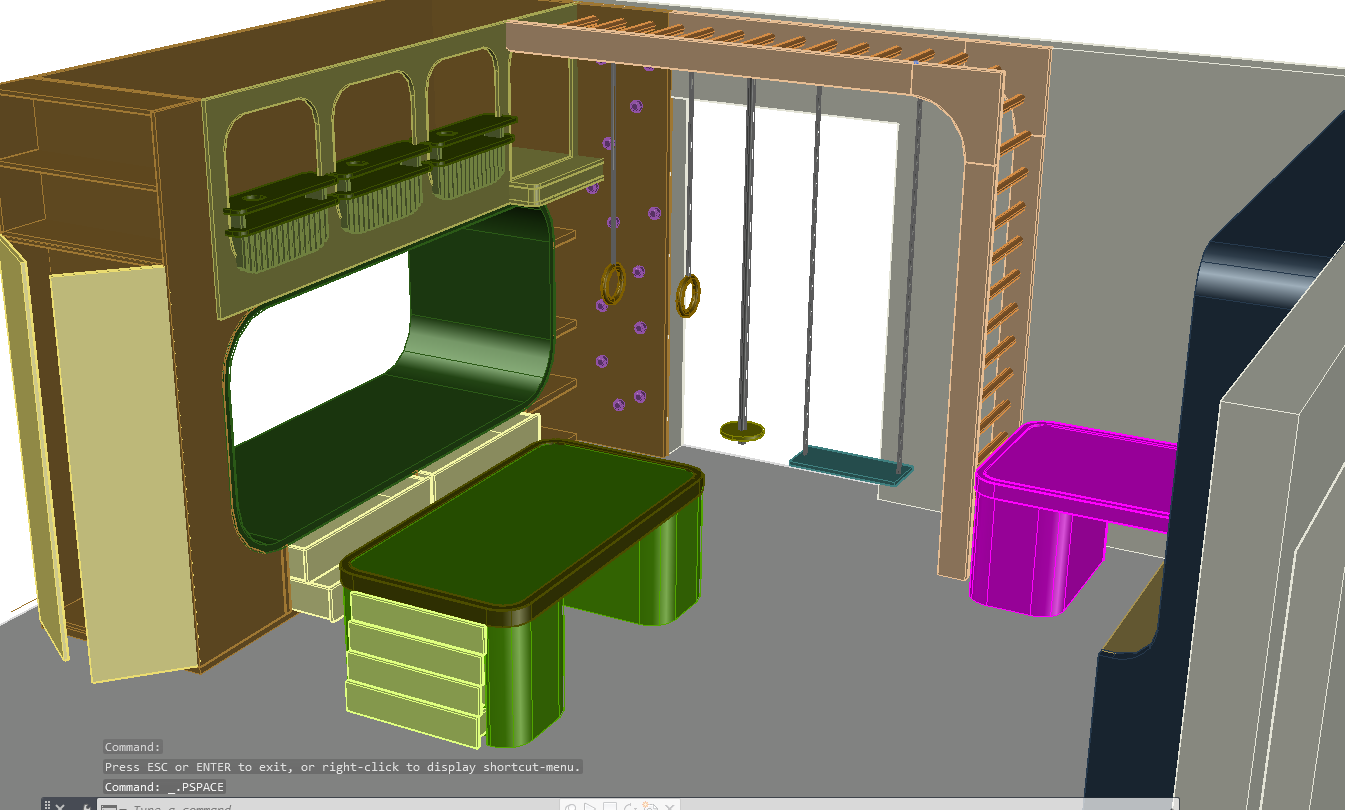Select the green desk tabletop
Viewport: 1345px width, 810px height.
tap(520, 520)
